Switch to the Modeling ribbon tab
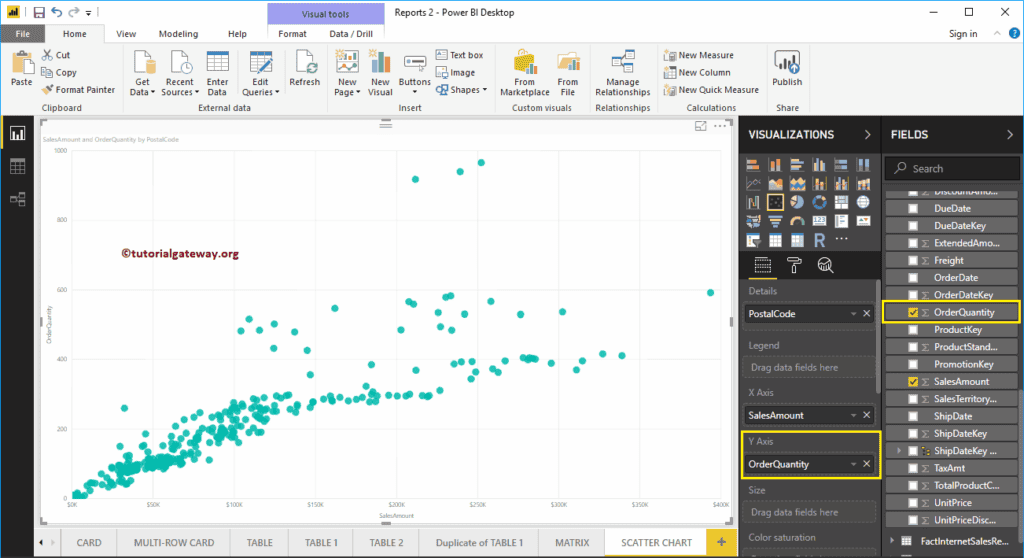 coord(178,33)
